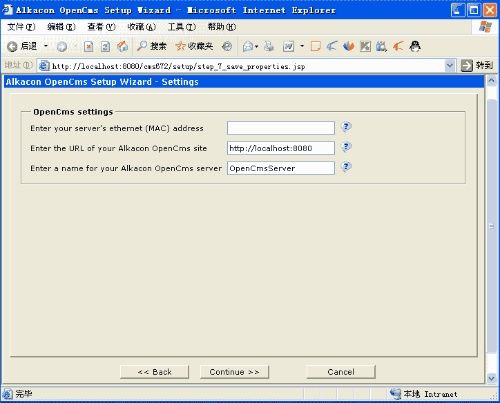Image resolution: width=500 pixels, height=403 pixels.
Task: Click the IE icon in title bar
Action: 7,10
